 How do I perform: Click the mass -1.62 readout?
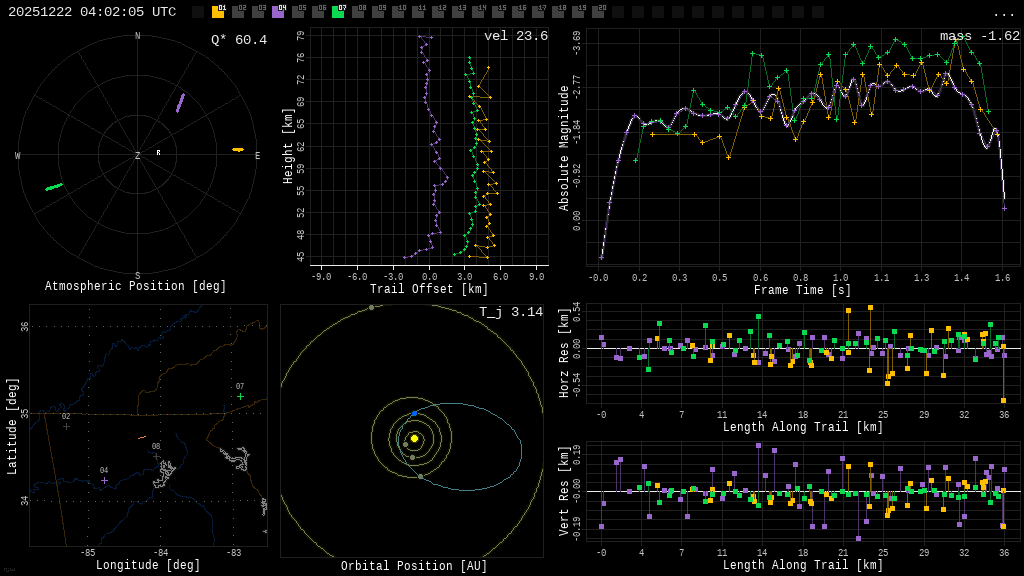point(980,36)
